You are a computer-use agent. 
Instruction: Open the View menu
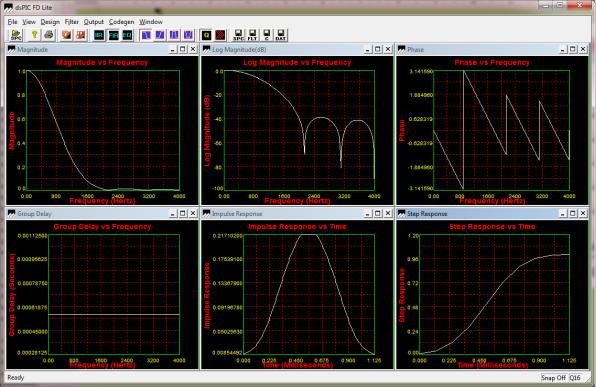tap(29, 22)
